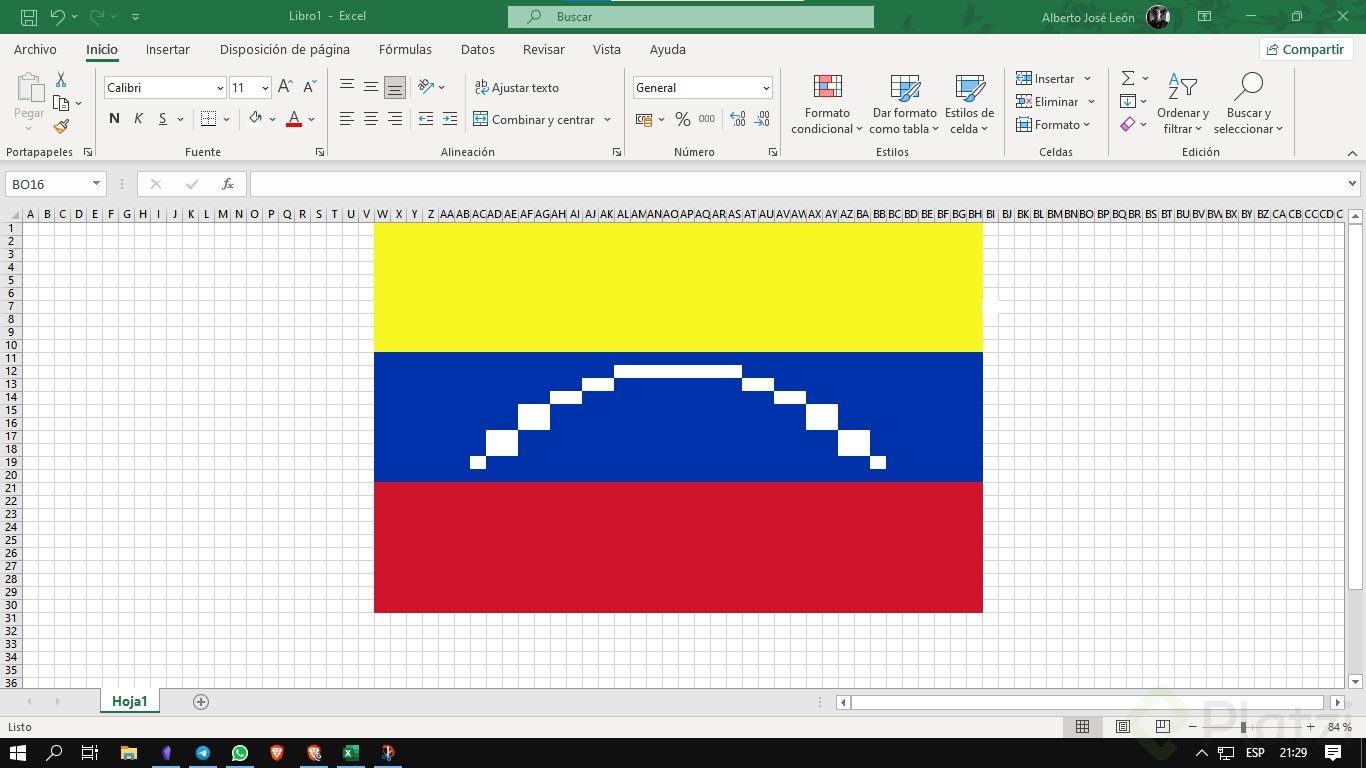Click the Percent style icon
Screen dimensions: 1366x768
click(x=683, y=119)
